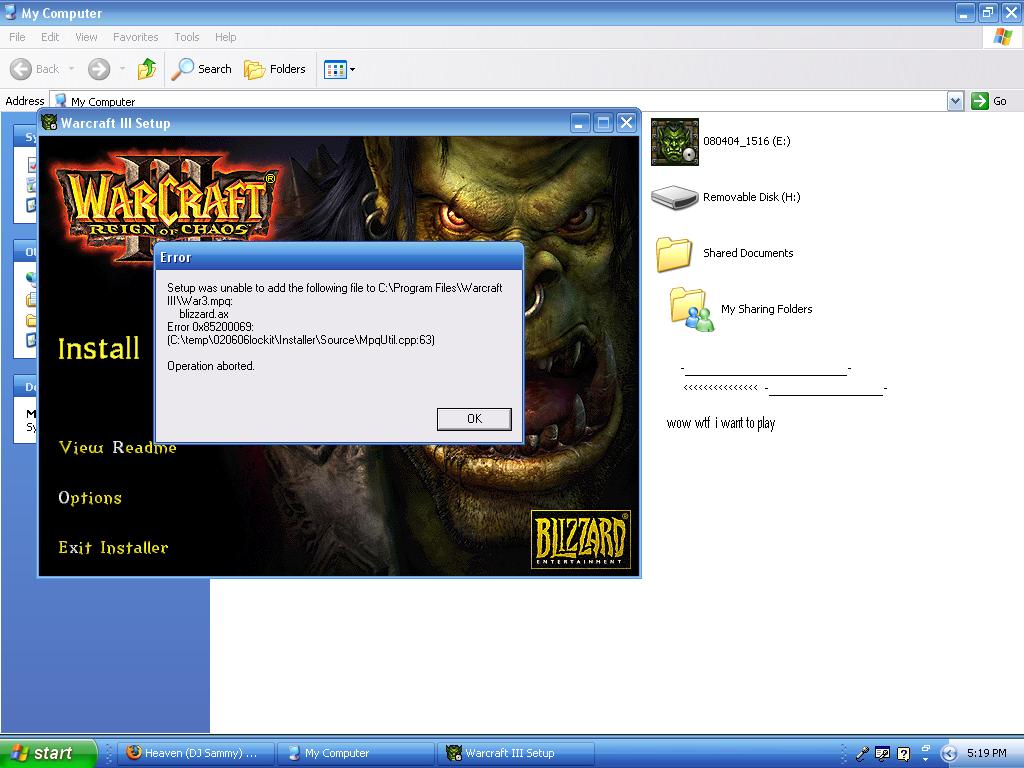Screen dimensions: 1024x768
Task: Click the Search toolbar button
Action: (x=201, y=69)
